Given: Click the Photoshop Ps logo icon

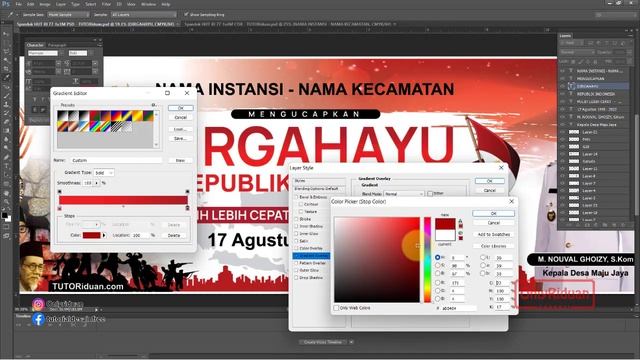Looking at the screenshot, I should click(5, 4).
